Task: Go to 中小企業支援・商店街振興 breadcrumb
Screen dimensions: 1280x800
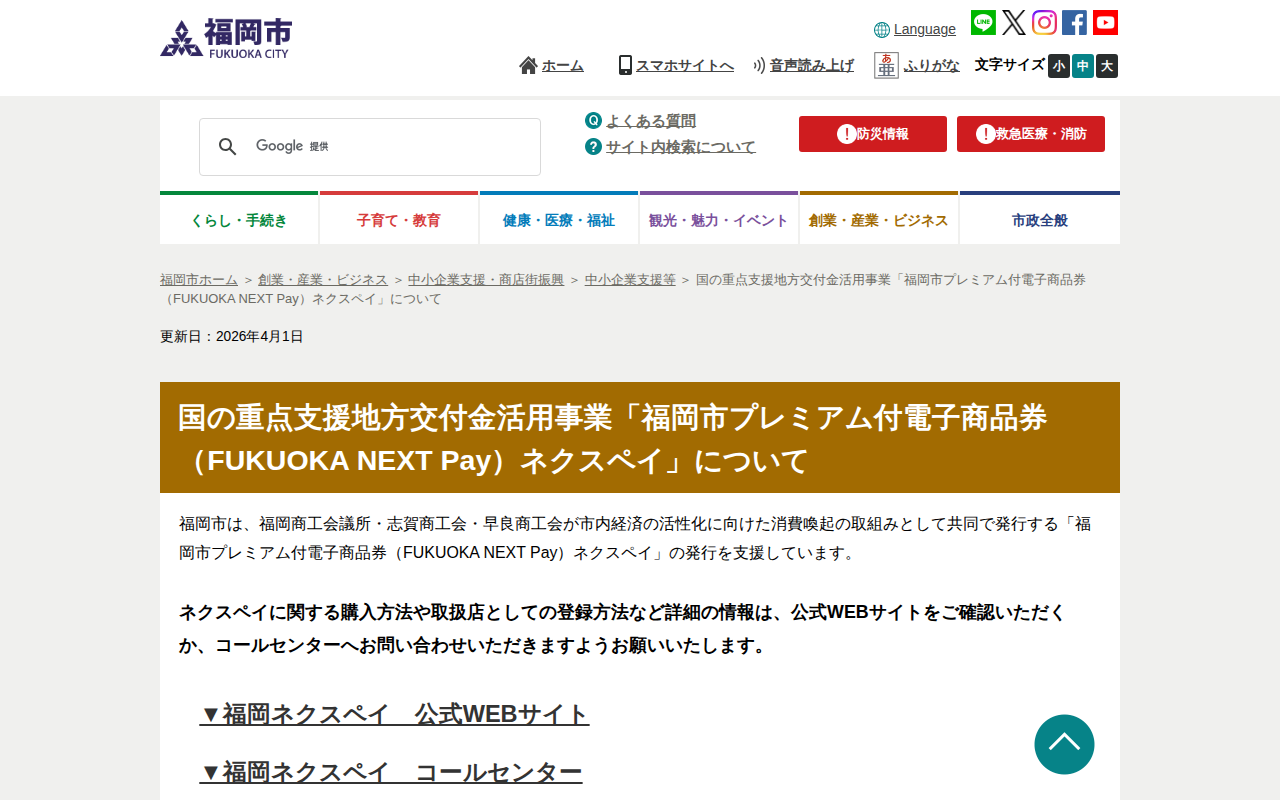Action: [486, 280]
